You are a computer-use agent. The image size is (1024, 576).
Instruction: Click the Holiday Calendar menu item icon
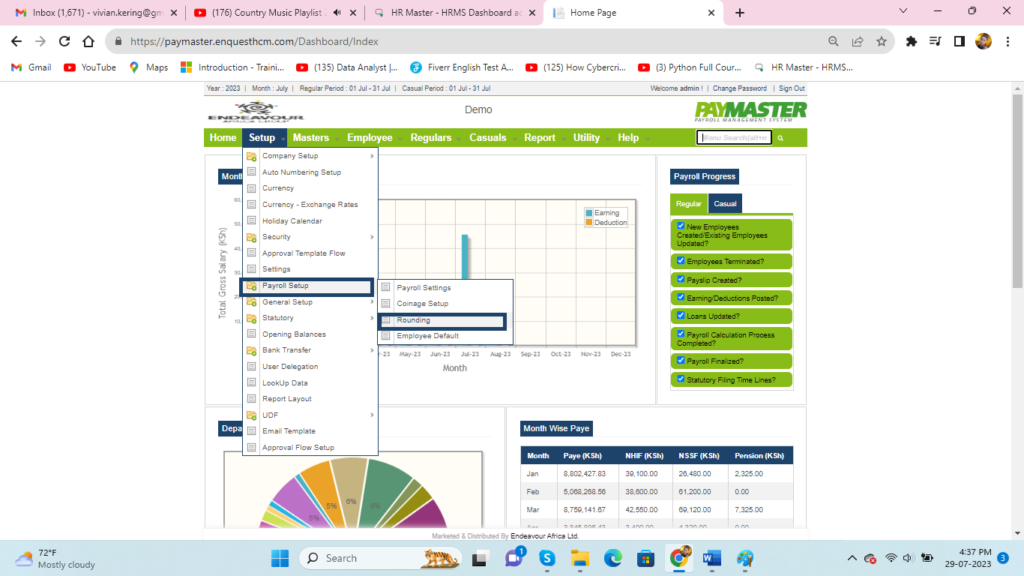[252, 221]
